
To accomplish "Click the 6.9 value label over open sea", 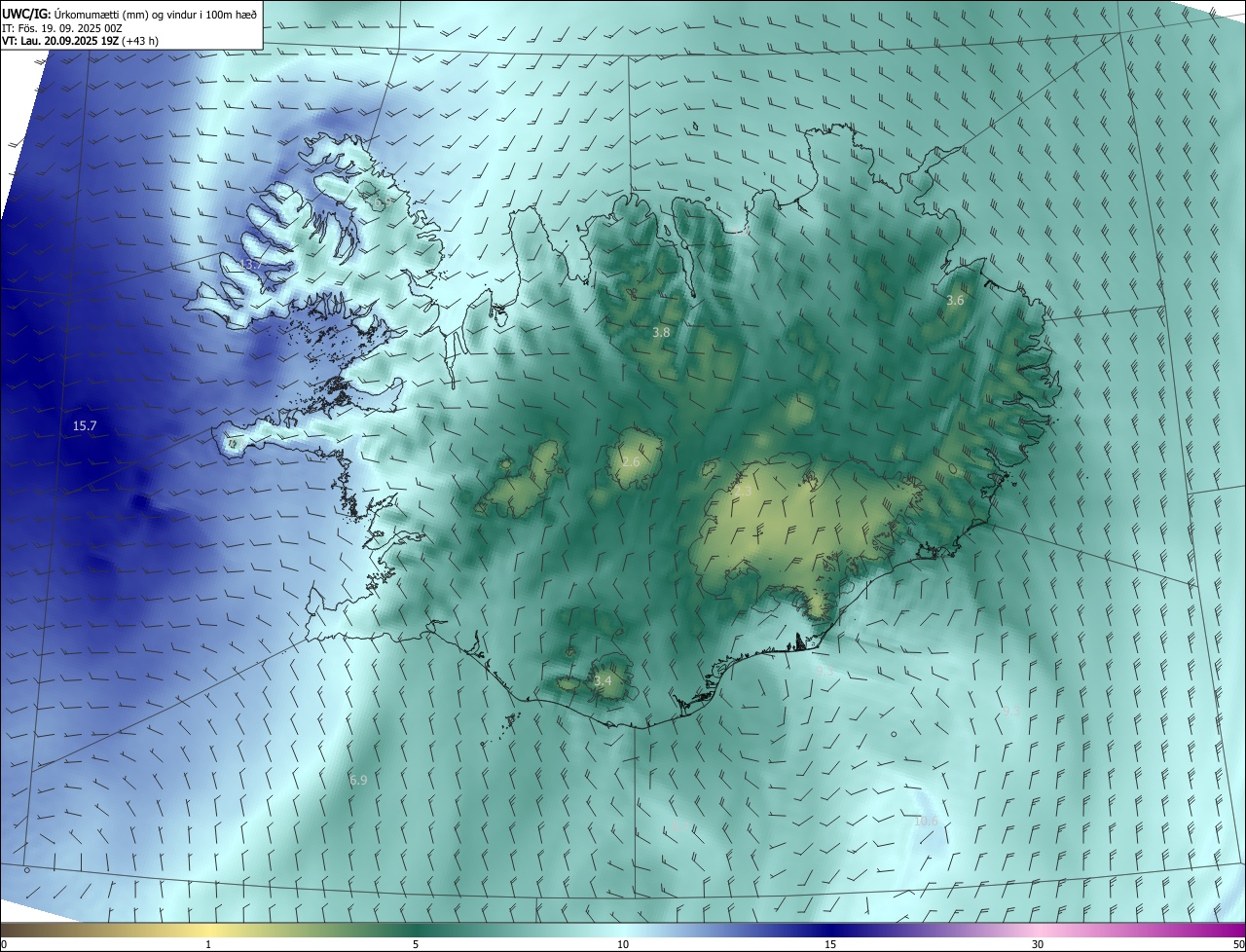I will pyautogui.click(x=358, y=780).
